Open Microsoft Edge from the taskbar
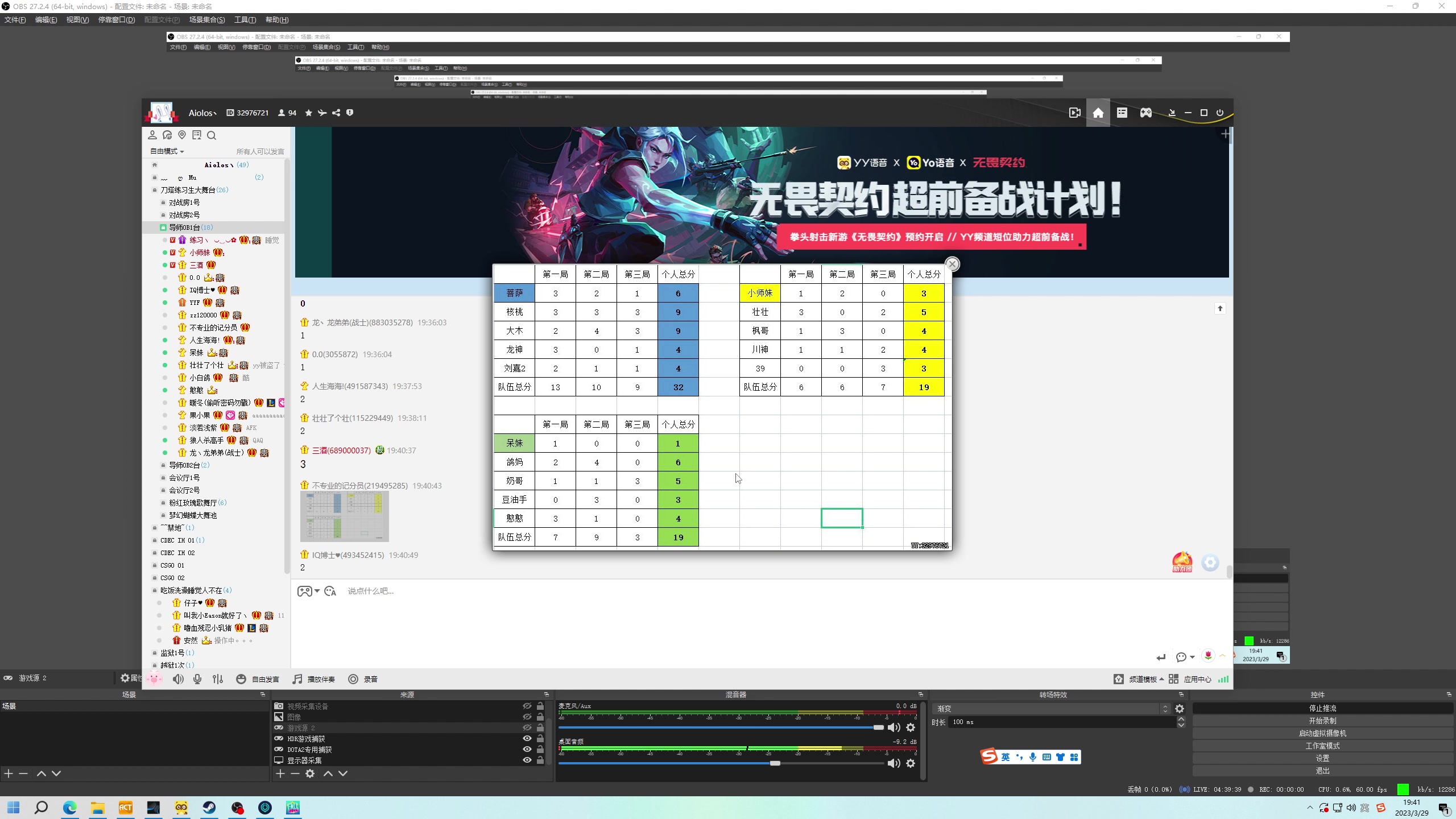Image resolution: width=1456 pixels, height=819 pixels. pyautogui.click(x=70, y=808)
